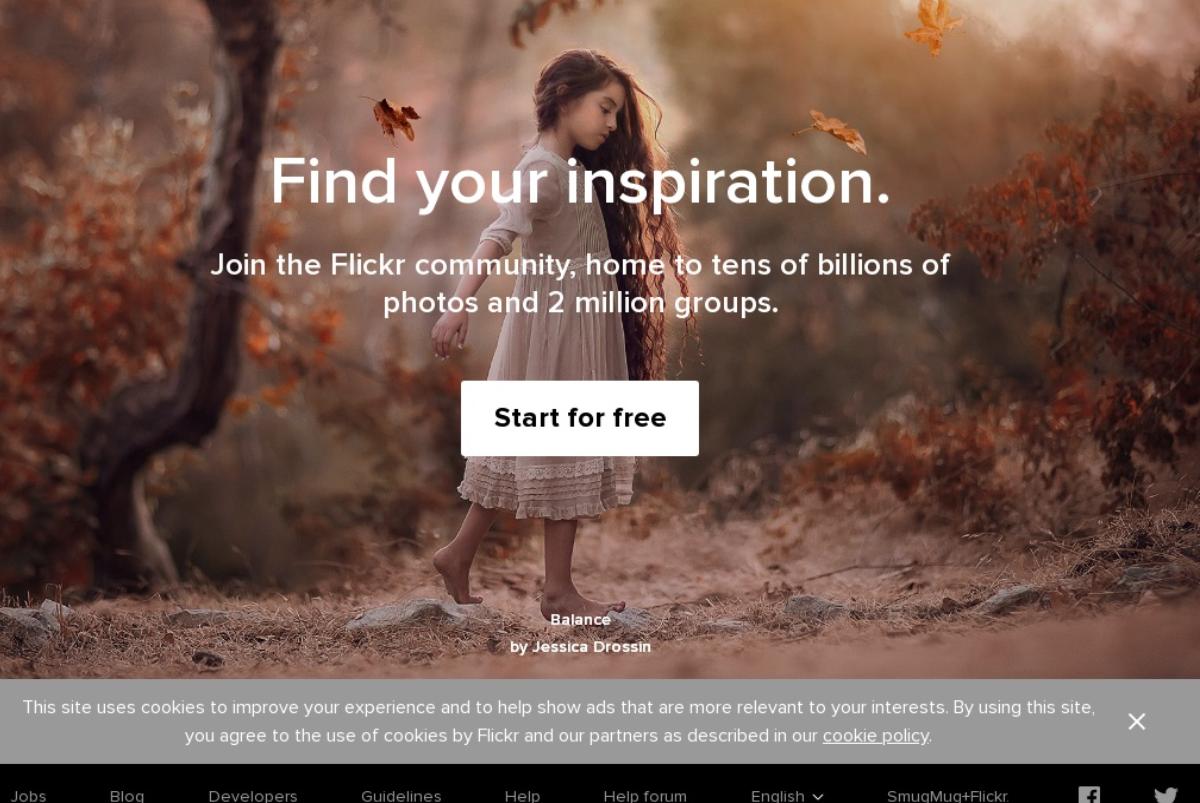Open the Blog footer link
This screenshot has height=803, width=1200.
(x=127, y=796)
